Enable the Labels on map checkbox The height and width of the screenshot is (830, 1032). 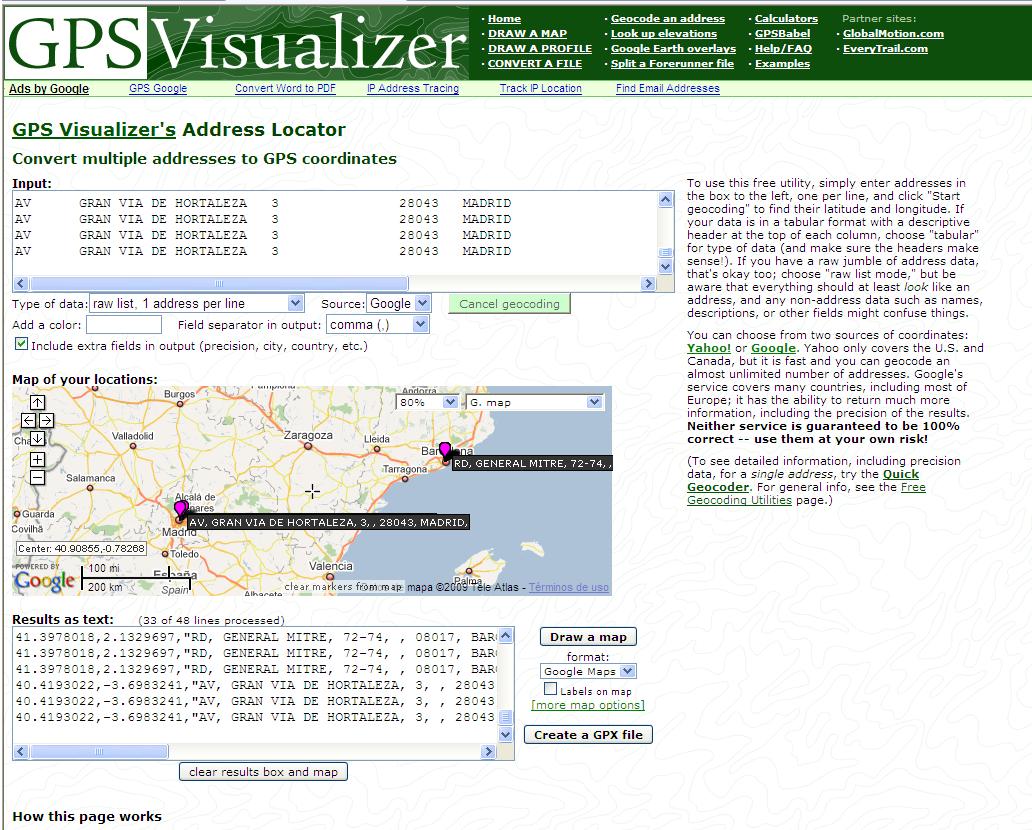click(x=551, y=689)
